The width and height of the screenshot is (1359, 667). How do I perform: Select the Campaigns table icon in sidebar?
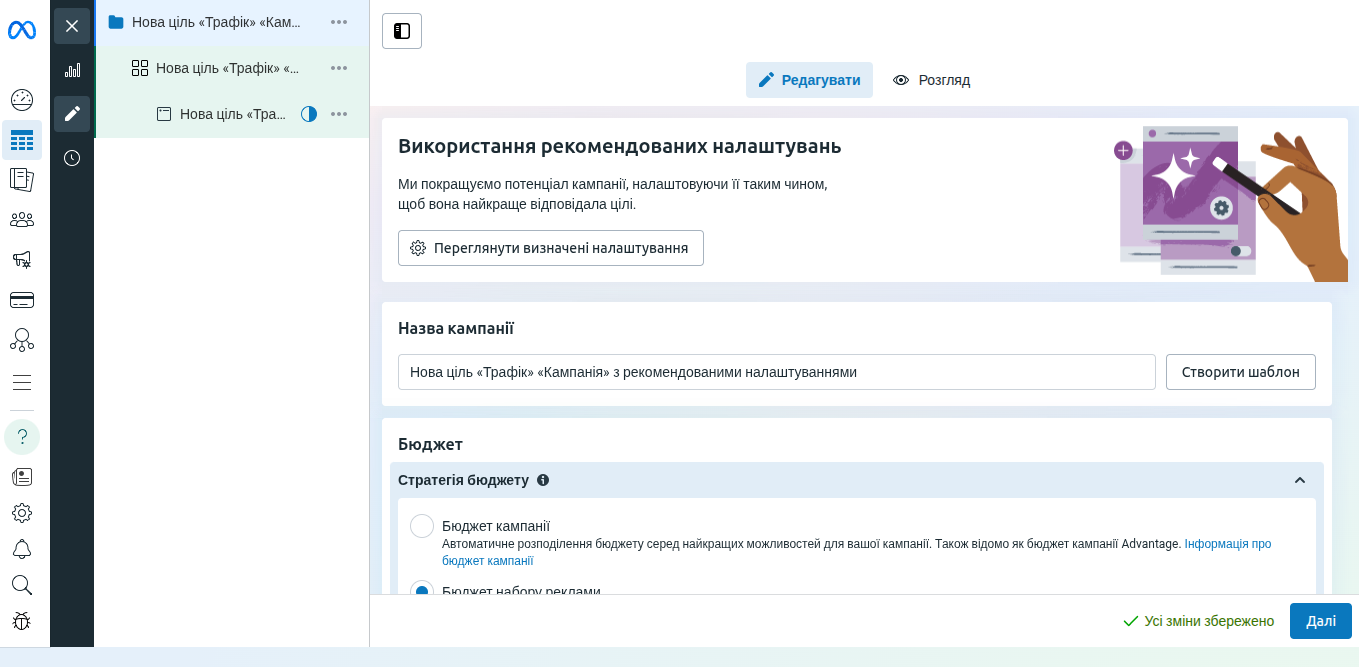[22, 140]
